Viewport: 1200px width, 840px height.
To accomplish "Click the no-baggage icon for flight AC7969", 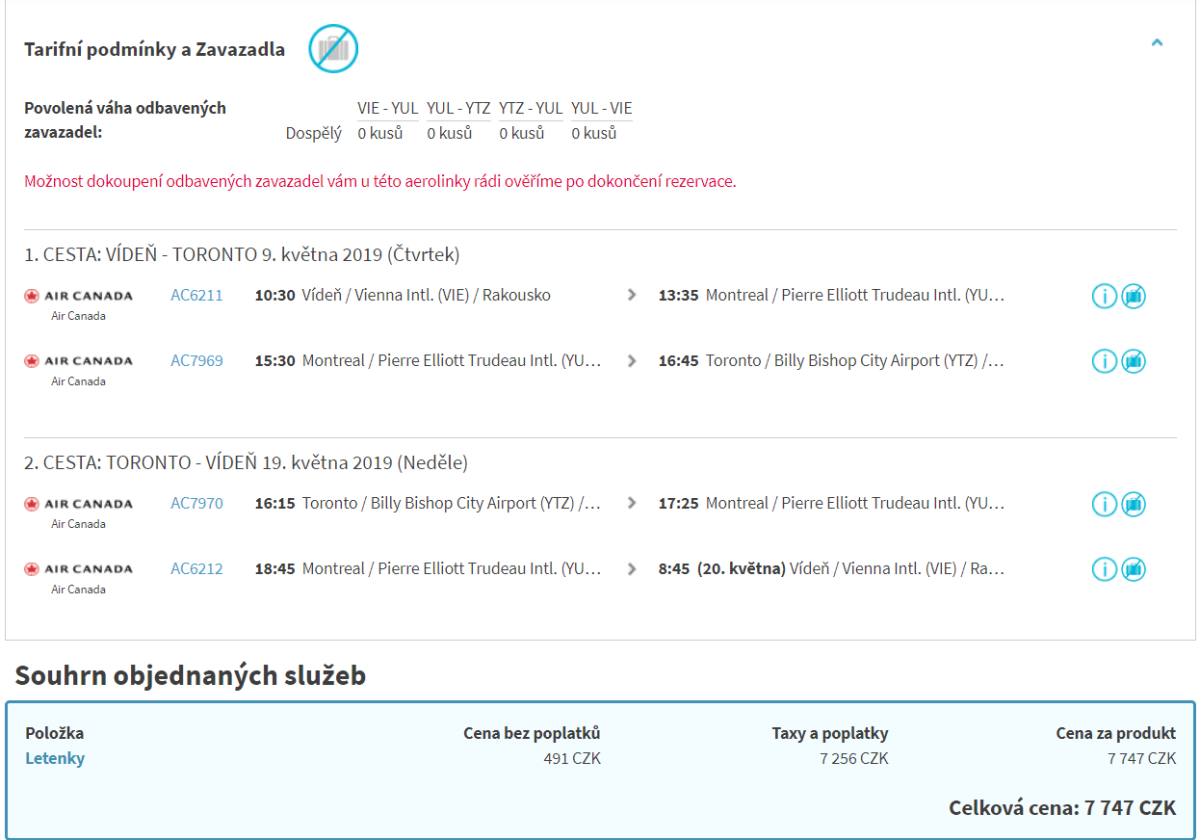I will [x=1133, y=361].
